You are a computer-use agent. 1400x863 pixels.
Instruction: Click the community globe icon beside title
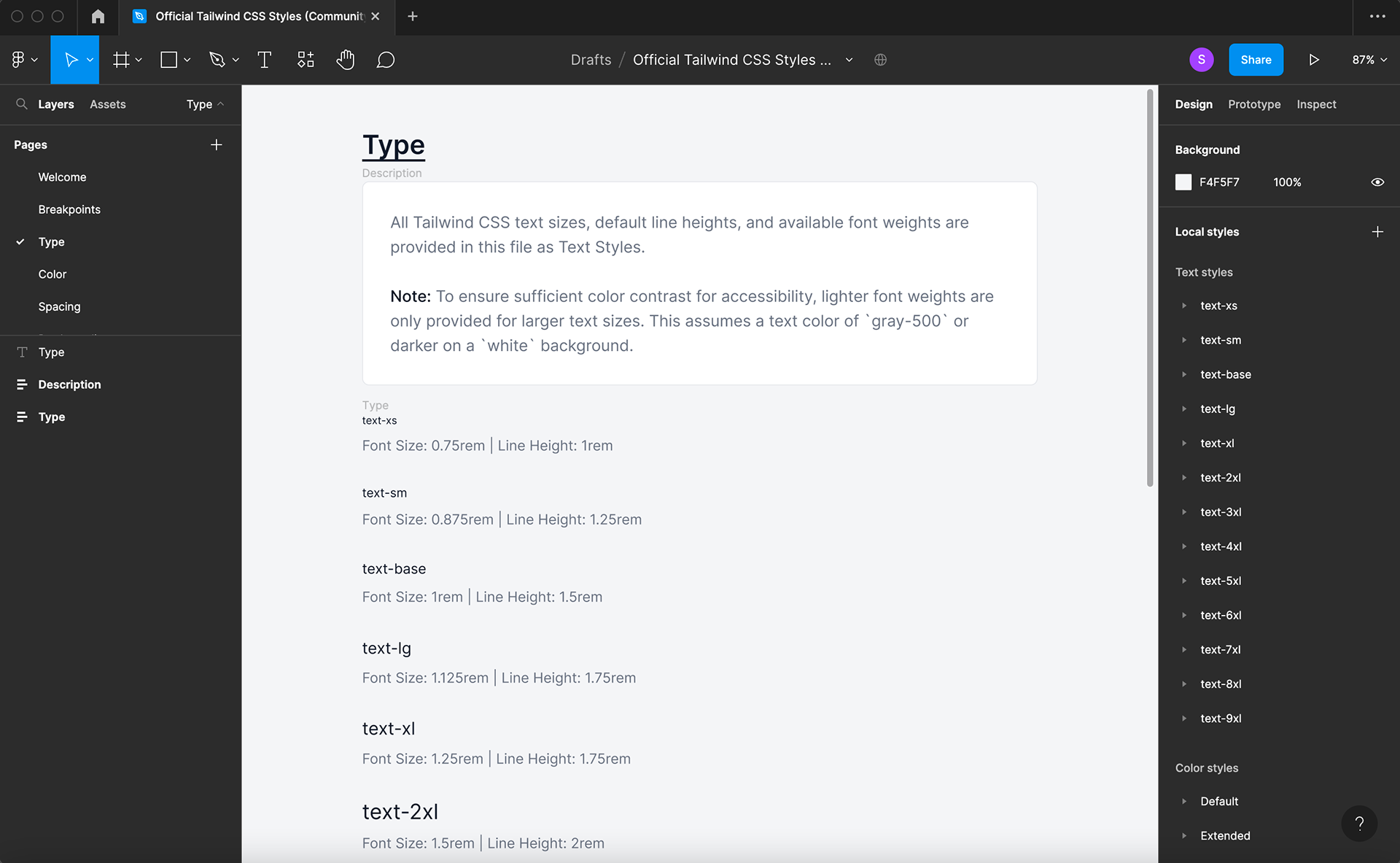(x=880, y=60)
